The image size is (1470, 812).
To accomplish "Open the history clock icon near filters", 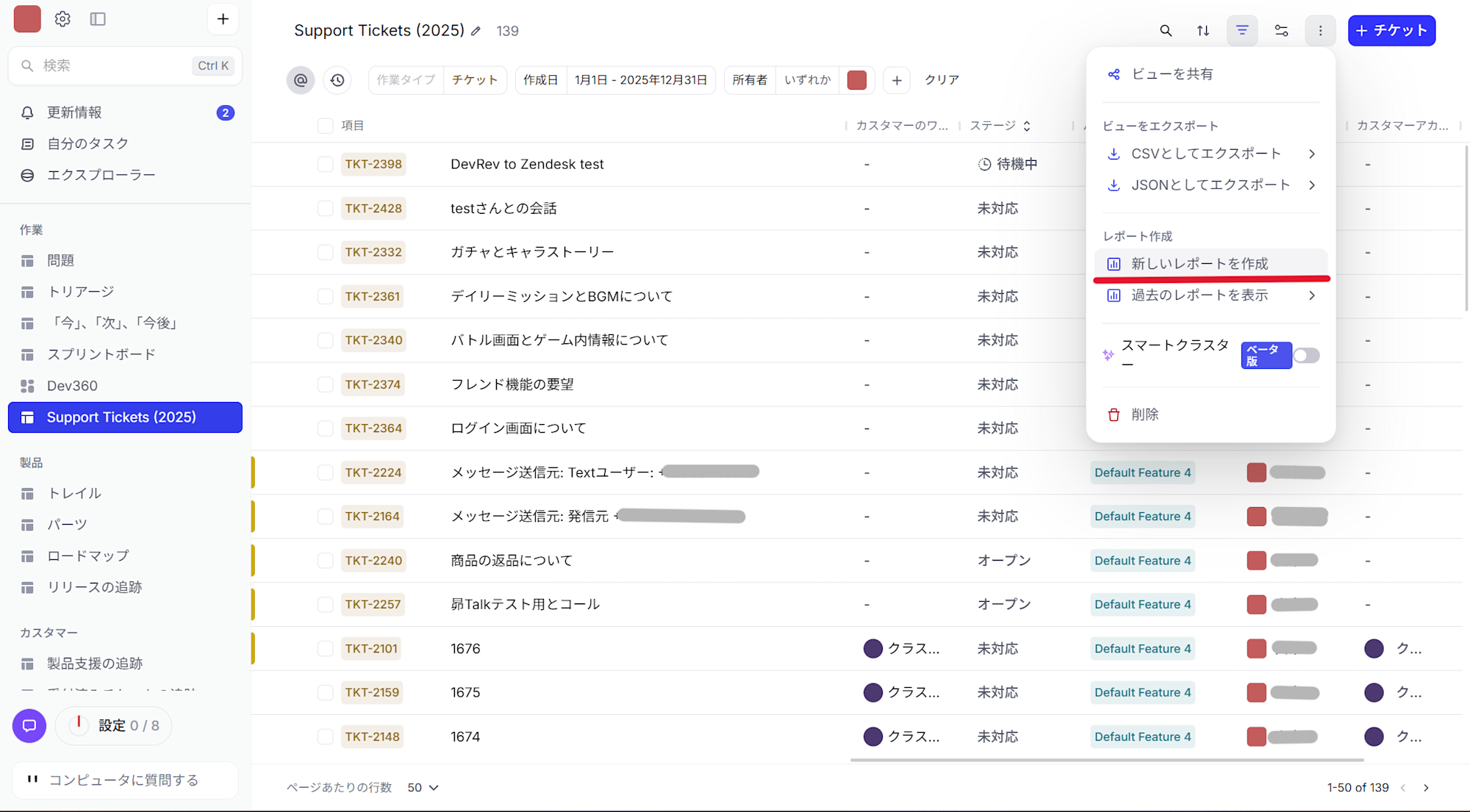I will click(337, 80).
